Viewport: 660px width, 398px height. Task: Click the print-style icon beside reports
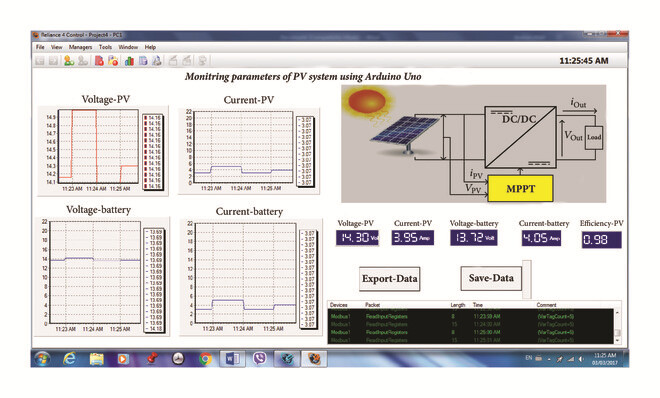[157, 61]
